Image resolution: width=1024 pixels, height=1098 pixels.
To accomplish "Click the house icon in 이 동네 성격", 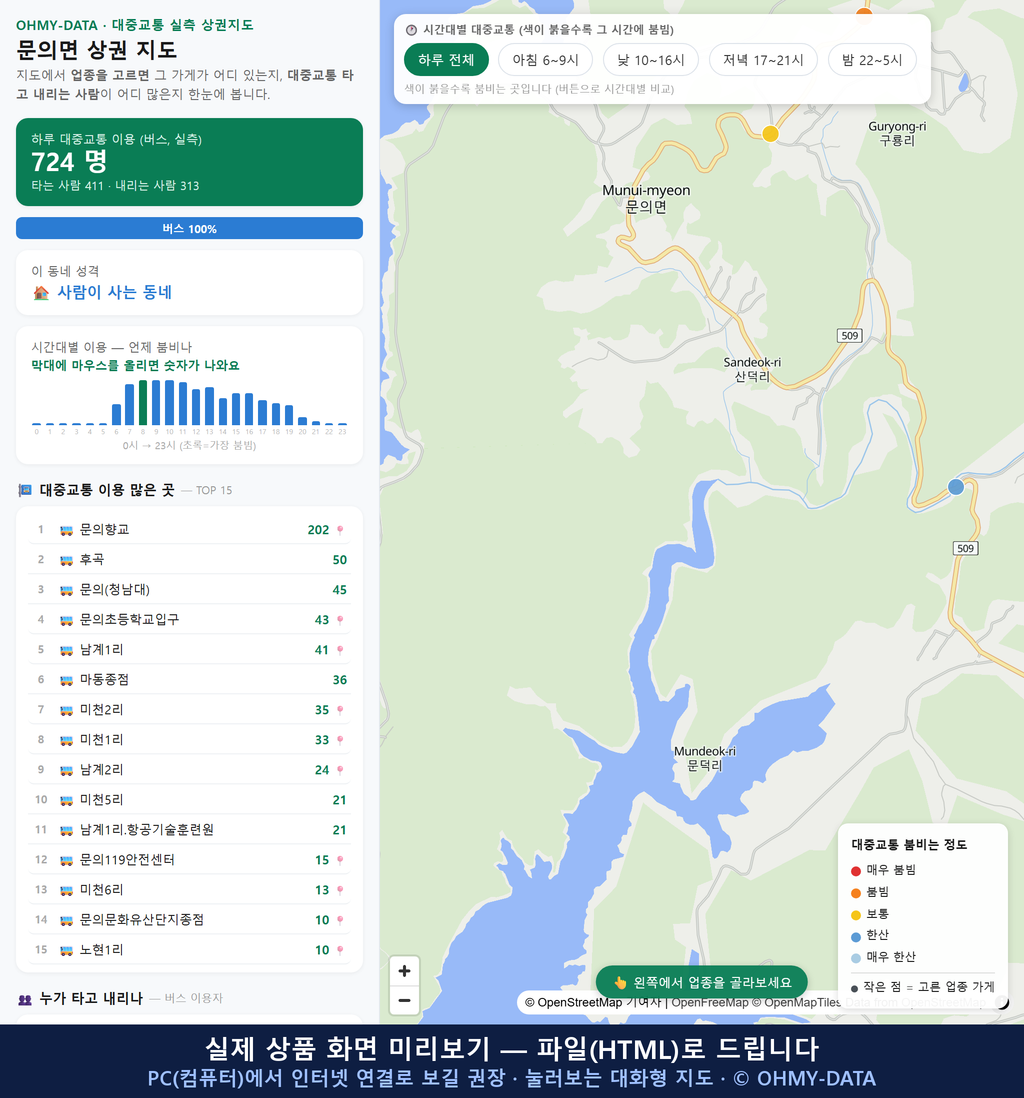I will (41, 293).
